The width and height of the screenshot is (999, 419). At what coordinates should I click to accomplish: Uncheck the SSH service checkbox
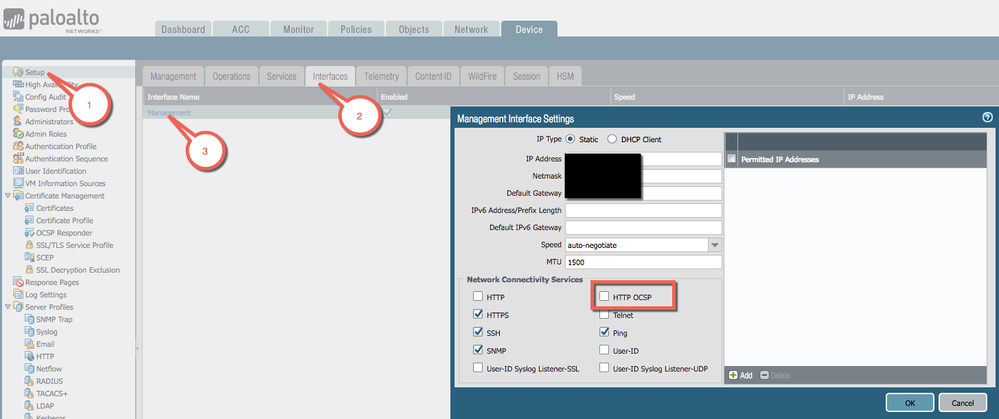tap(478, 332)
